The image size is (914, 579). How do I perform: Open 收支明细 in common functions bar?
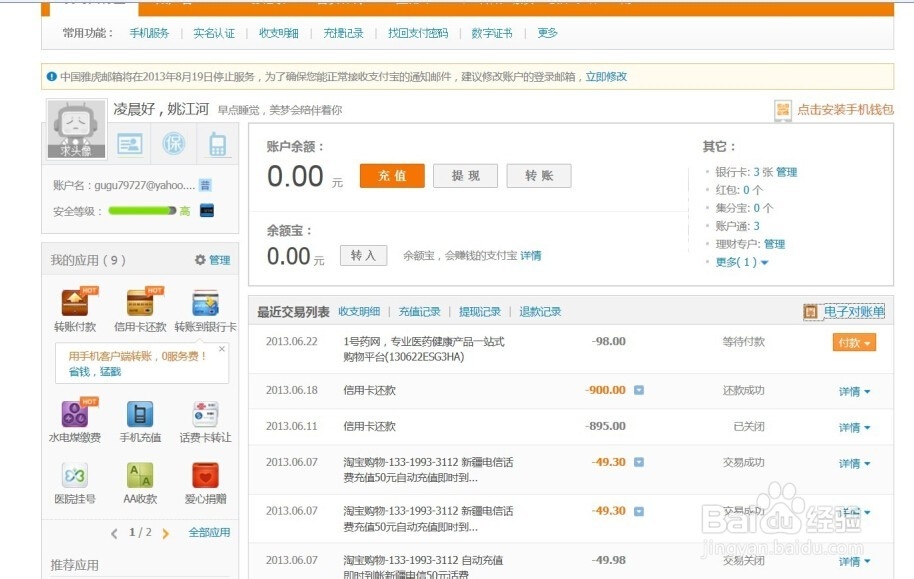point(279,33)
